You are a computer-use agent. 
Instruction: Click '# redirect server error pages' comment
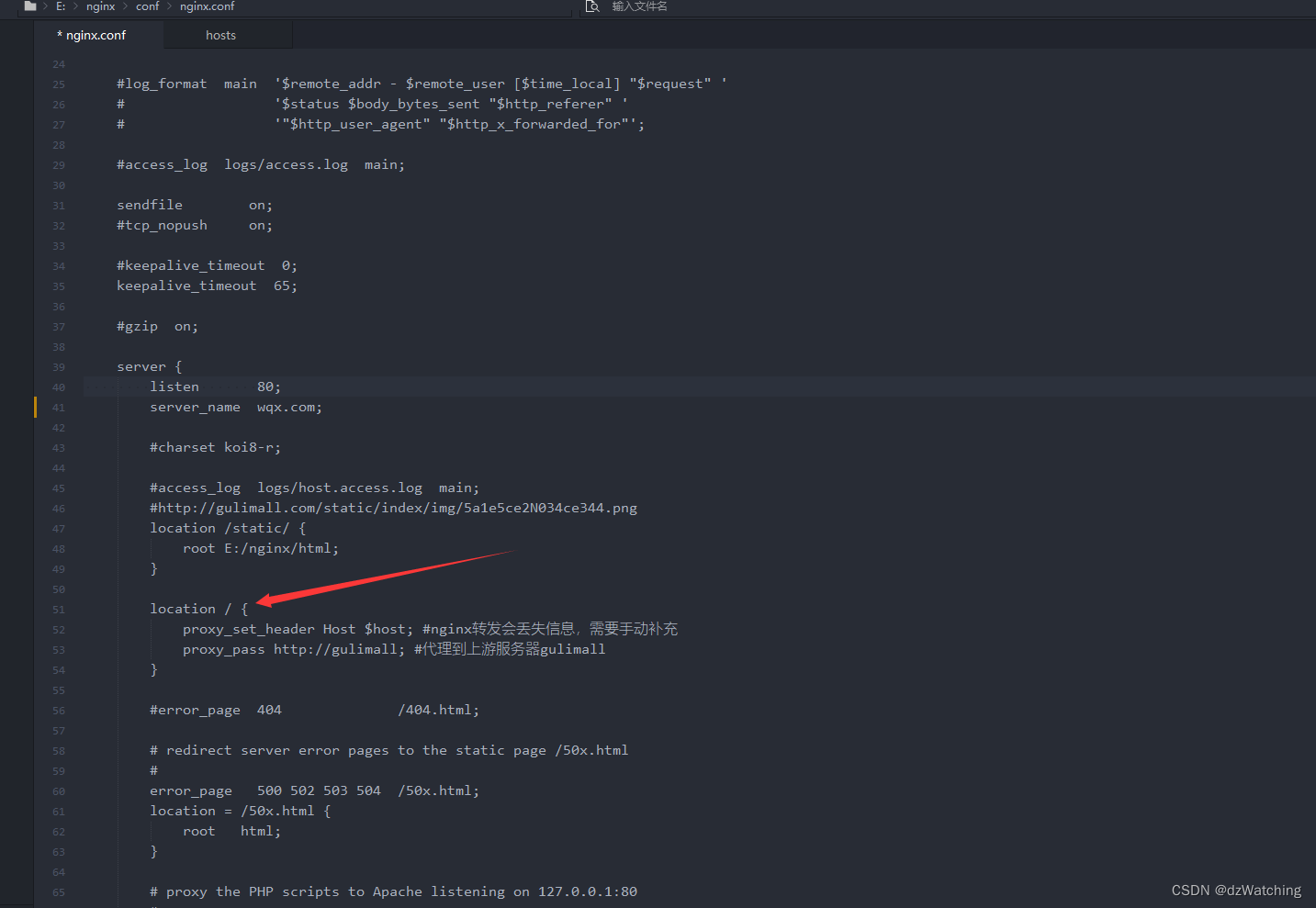point(389,750)
